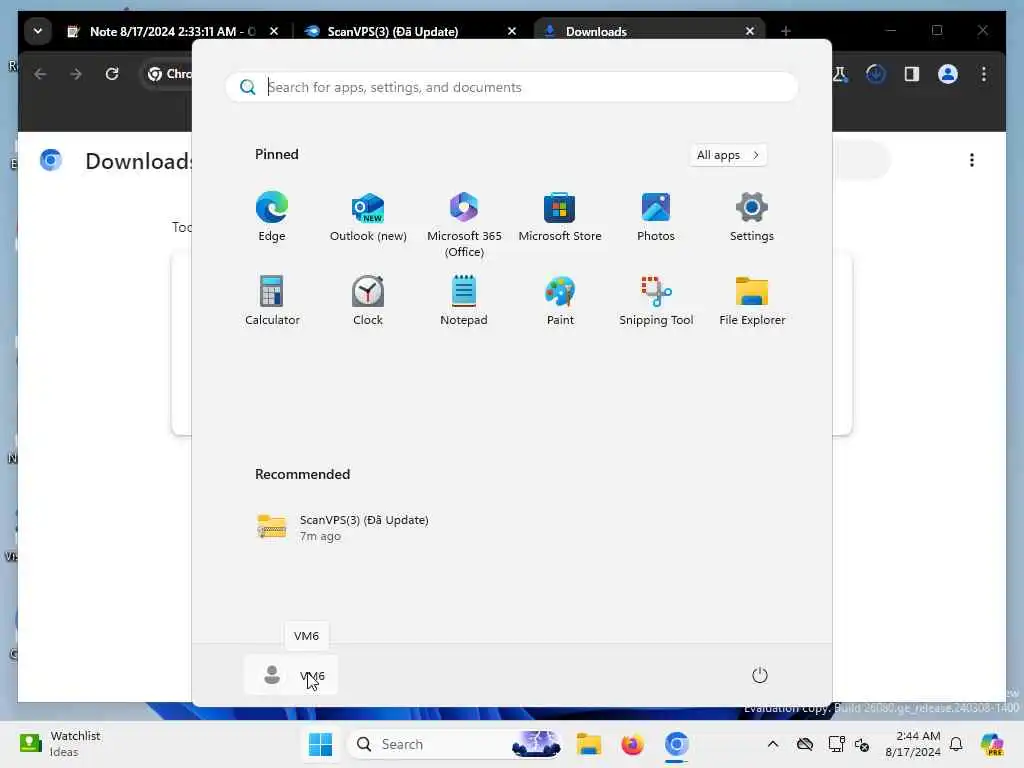Show hidden system tray icons
Image resolution: width=1024 pixels, height=768 pixels.
tap(773, 744)
